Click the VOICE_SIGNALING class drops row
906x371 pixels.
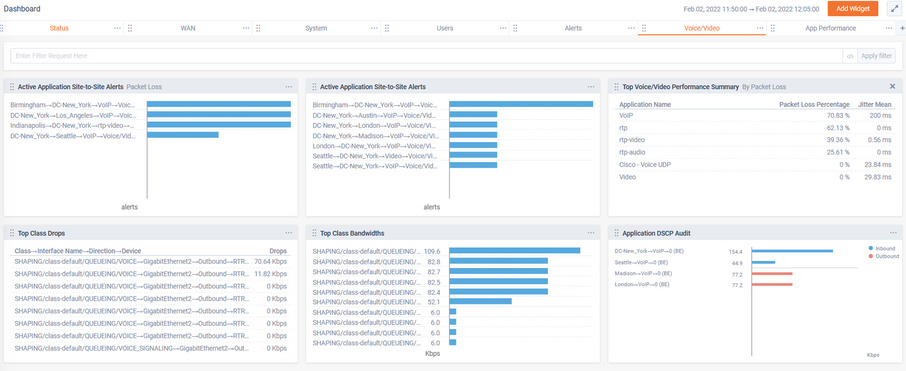[x=151, y=348]
